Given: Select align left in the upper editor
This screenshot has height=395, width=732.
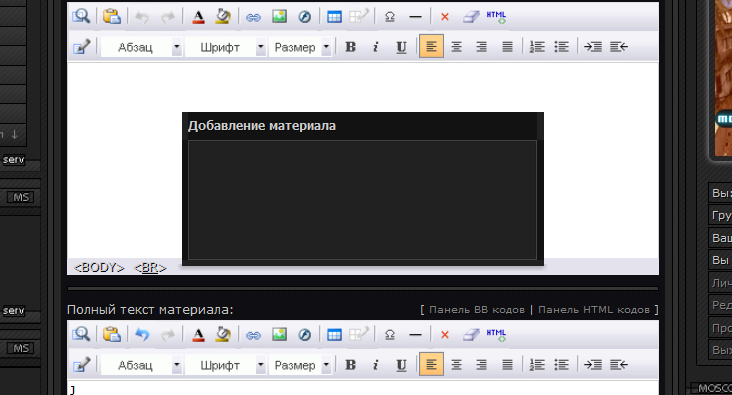Looking at the screenshot, I should tap(431, 46).
